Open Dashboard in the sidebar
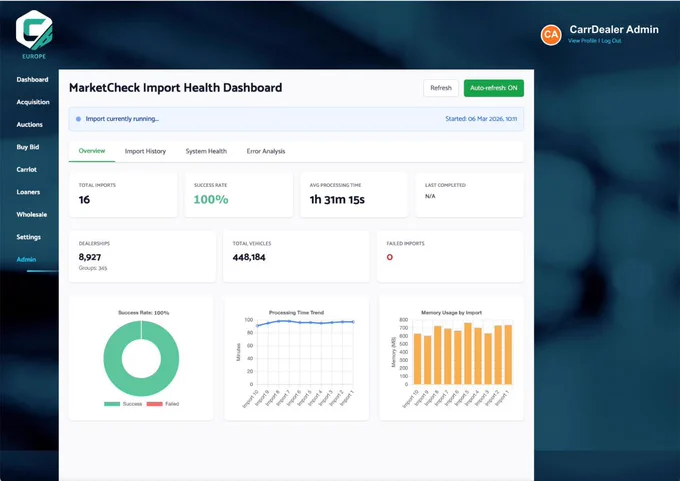 [x=33, y=80]
